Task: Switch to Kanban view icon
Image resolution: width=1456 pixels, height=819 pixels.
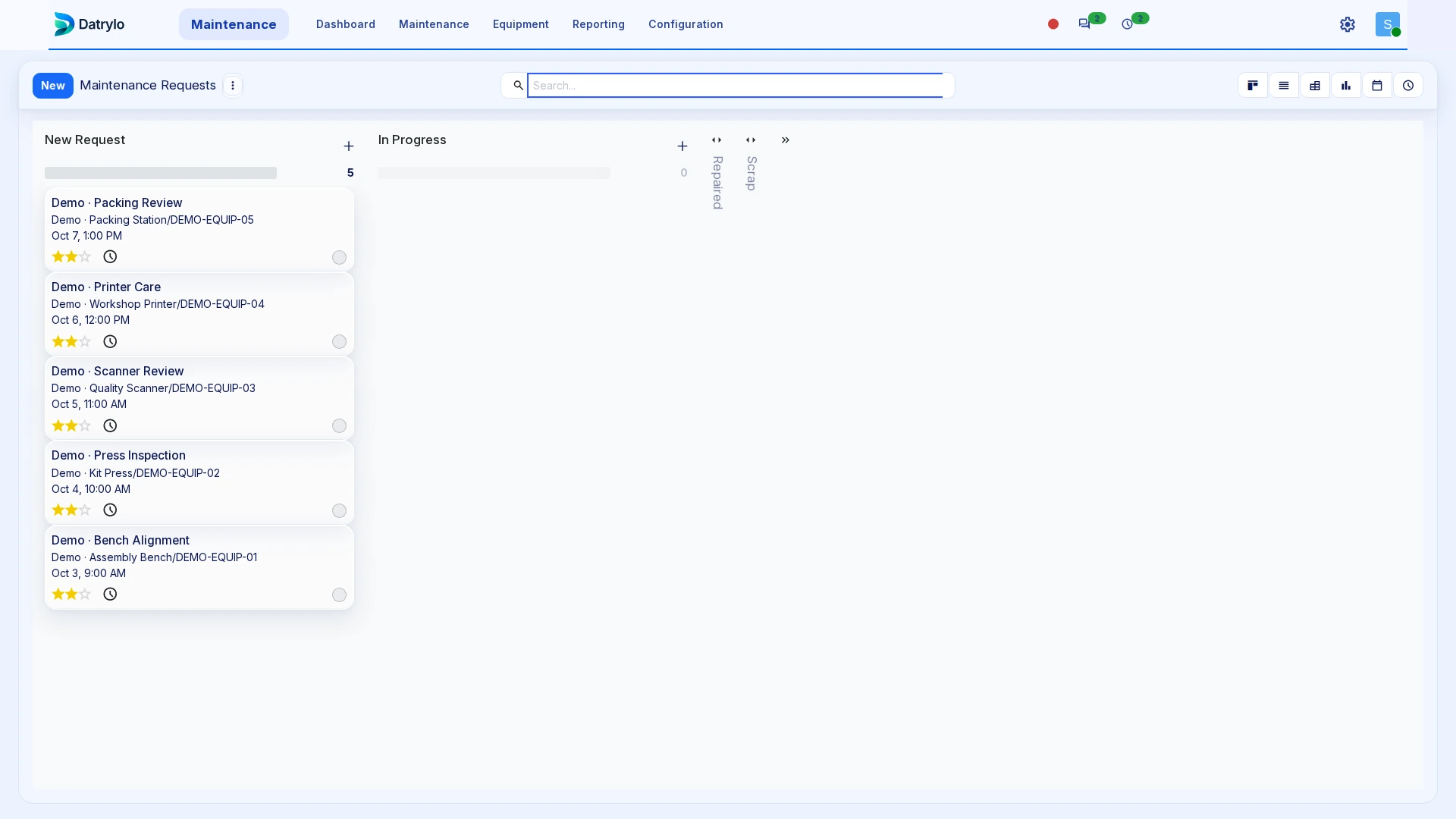Action: click(x=1253, y=86)
